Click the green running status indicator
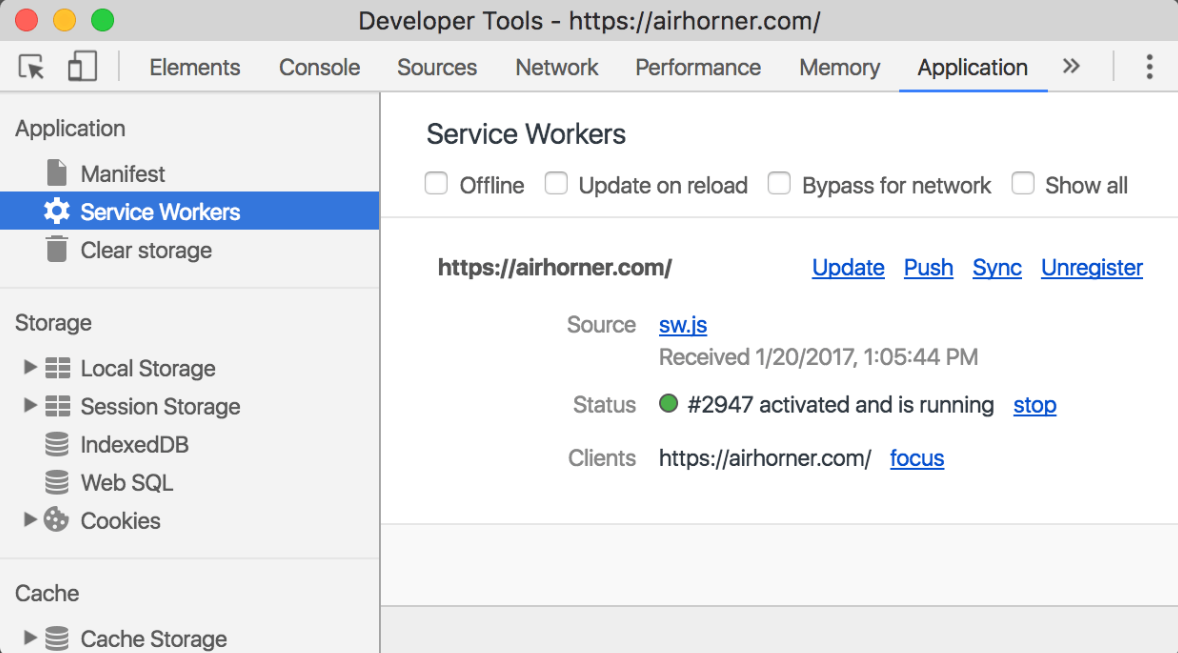The width and height of the screenshot is (1178, 653). [x=668, y=404]
